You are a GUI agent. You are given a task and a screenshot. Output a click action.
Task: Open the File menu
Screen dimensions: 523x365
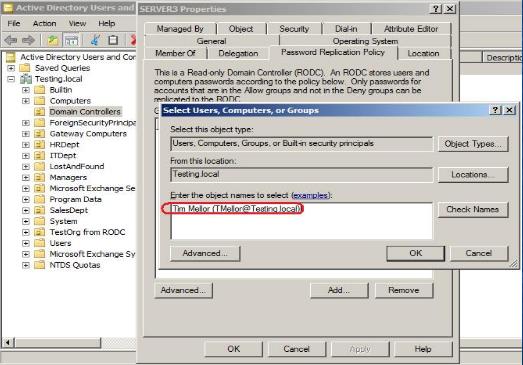[x=14, y=23]
